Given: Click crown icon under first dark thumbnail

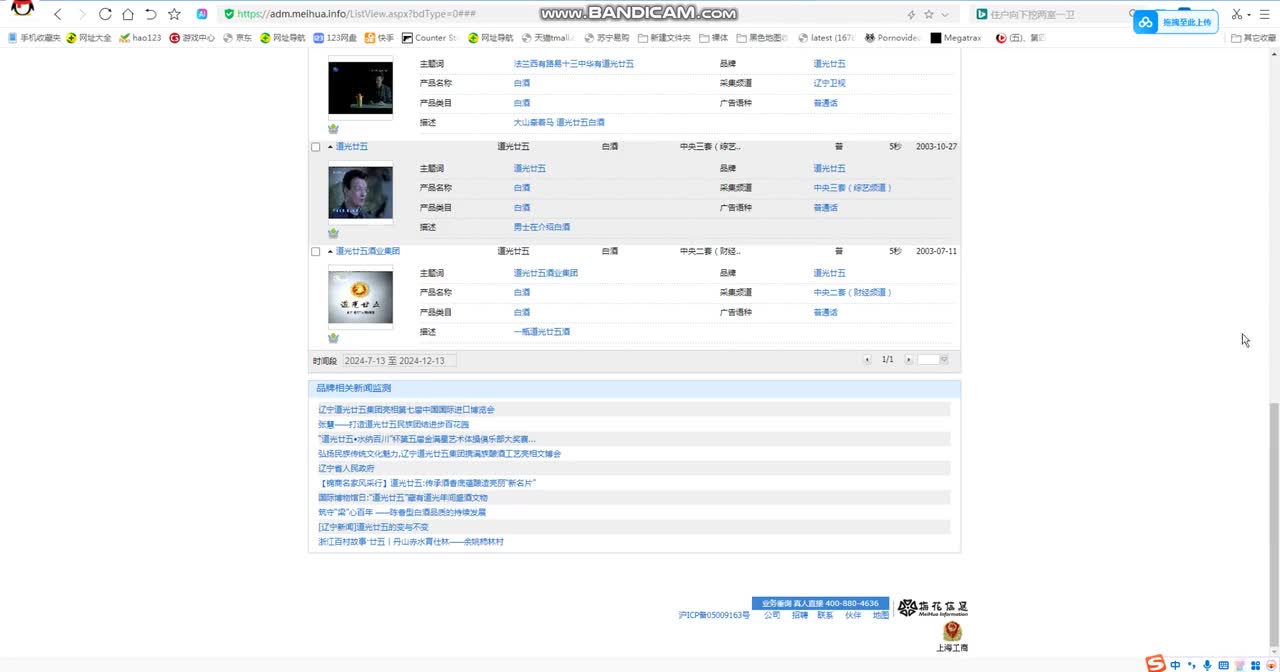Looking at the screenshot, I should coord(333,128).
